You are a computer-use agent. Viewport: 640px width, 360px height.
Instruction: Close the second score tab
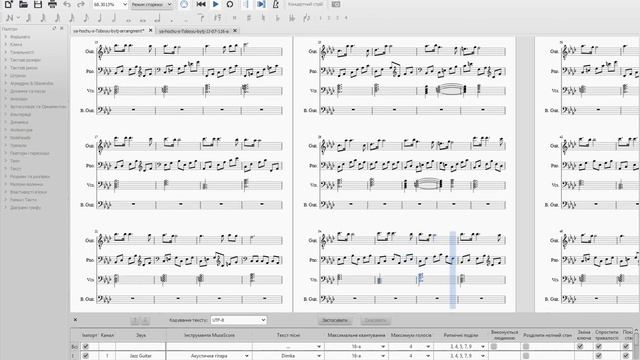pos(235,31)
